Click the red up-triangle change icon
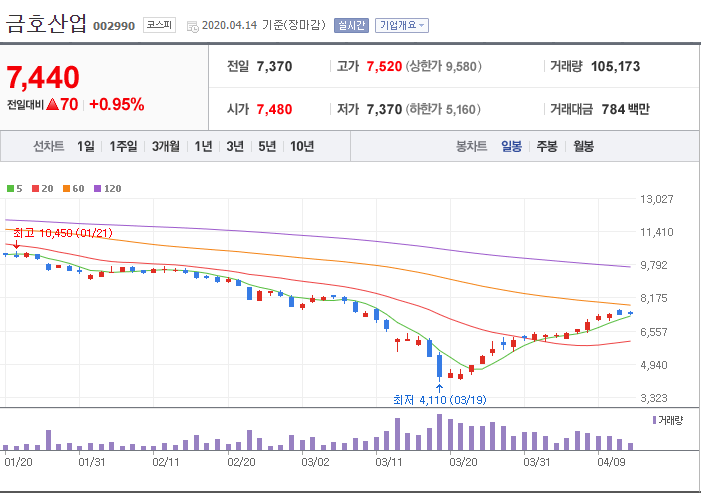Viewport: 701px width, 493px height. 53,105
